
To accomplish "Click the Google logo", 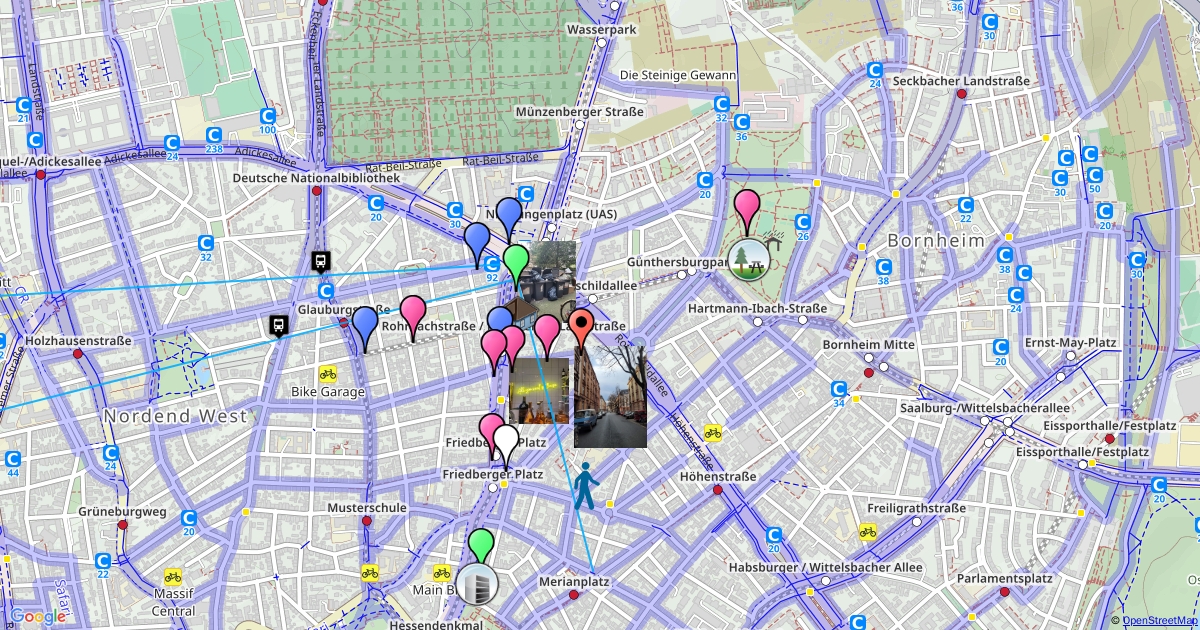I will click(39, 617).
